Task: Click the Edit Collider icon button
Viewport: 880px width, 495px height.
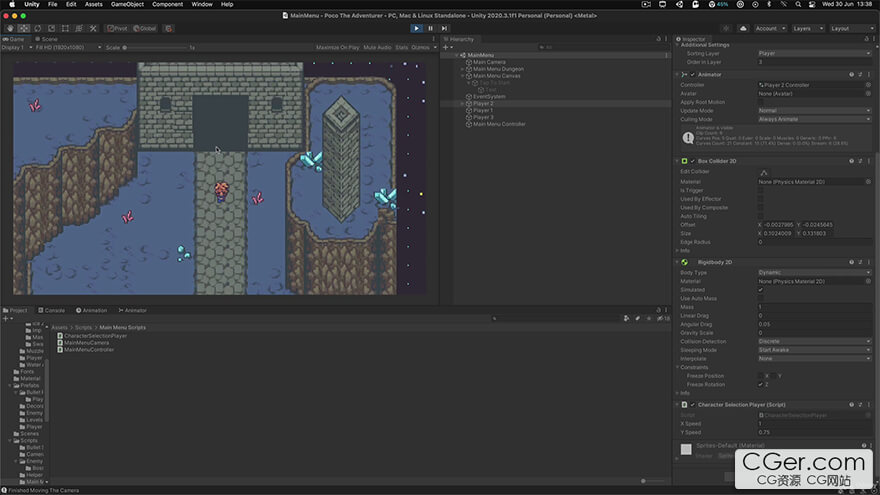Action: pos(764,172)
